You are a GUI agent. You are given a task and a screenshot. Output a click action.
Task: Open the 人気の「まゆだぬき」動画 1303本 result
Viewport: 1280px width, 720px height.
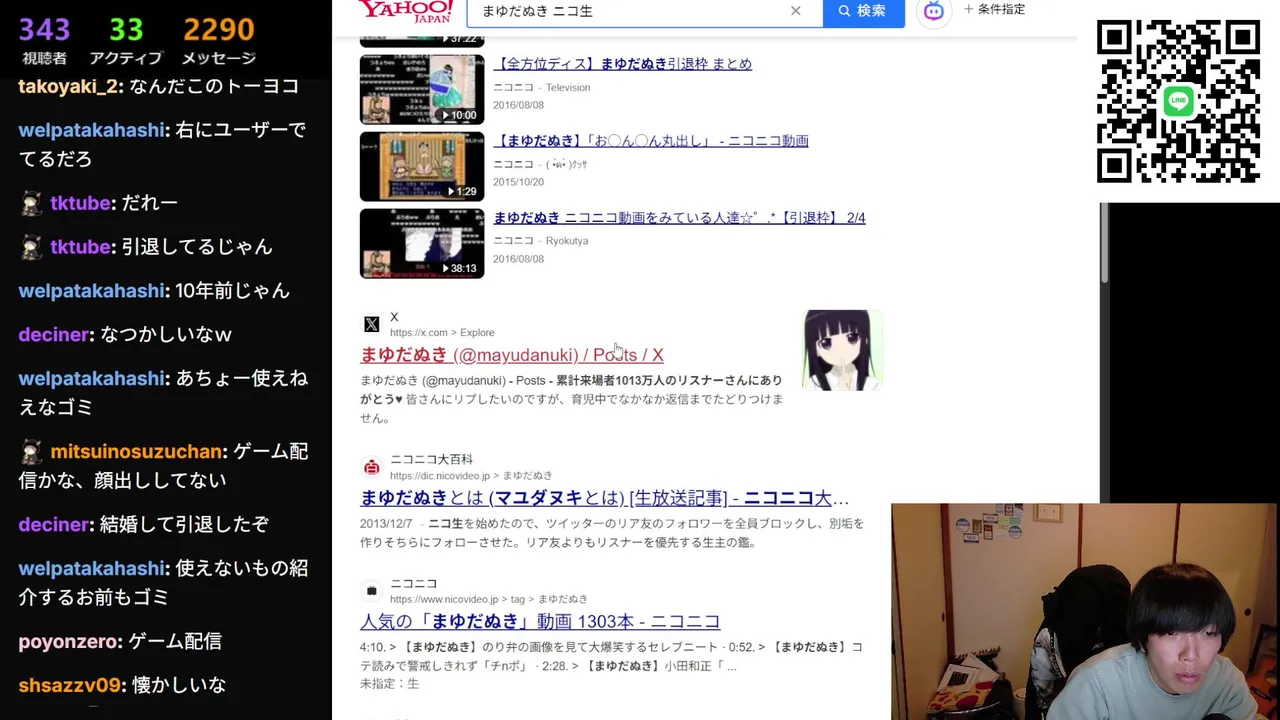(x=540, y=622)
